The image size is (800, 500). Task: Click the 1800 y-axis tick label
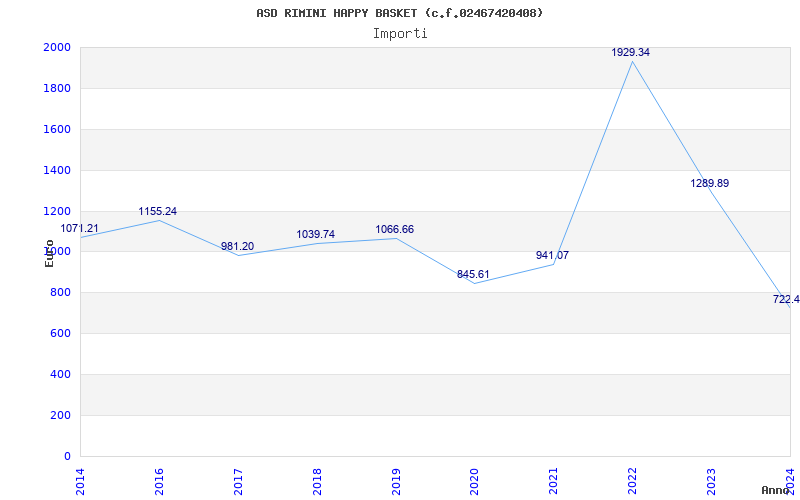[x=57, y=88]
